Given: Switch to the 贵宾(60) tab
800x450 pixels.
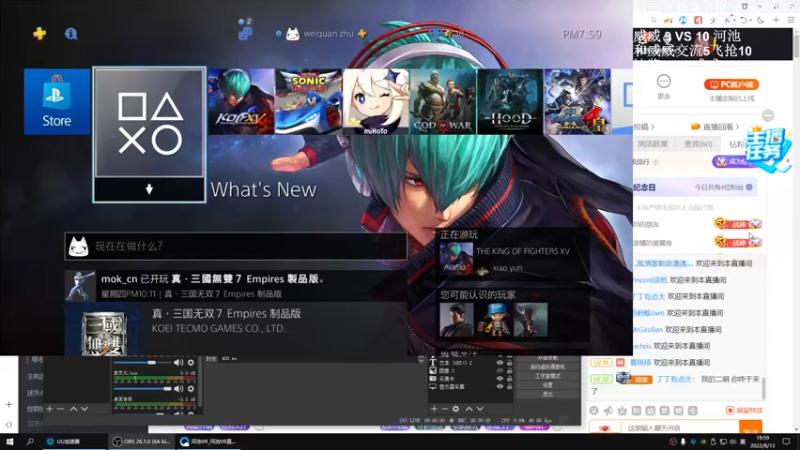Looking at the screenshot, I should [698, 144].
